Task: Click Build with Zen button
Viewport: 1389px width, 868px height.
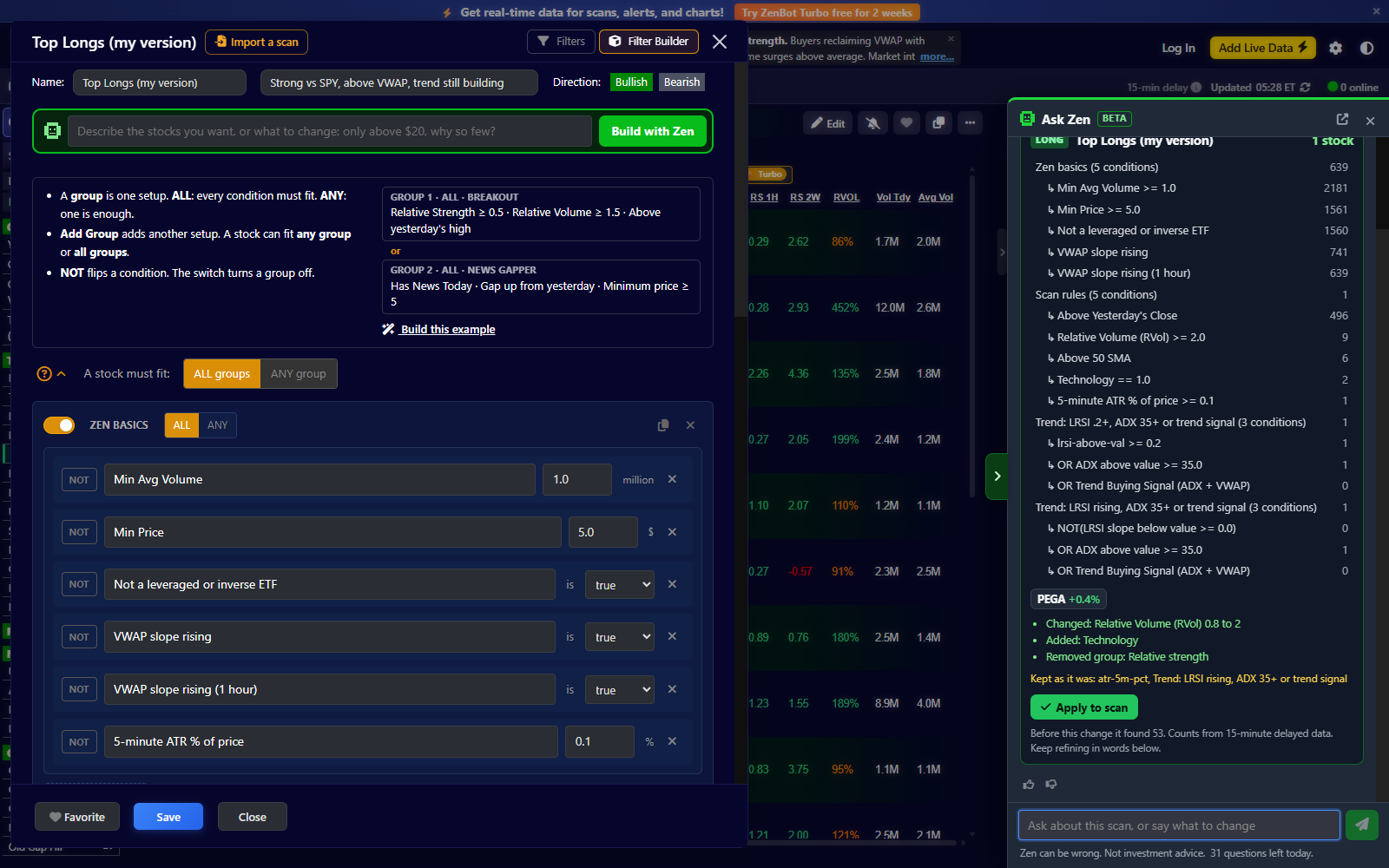Action: click(653, 131)
